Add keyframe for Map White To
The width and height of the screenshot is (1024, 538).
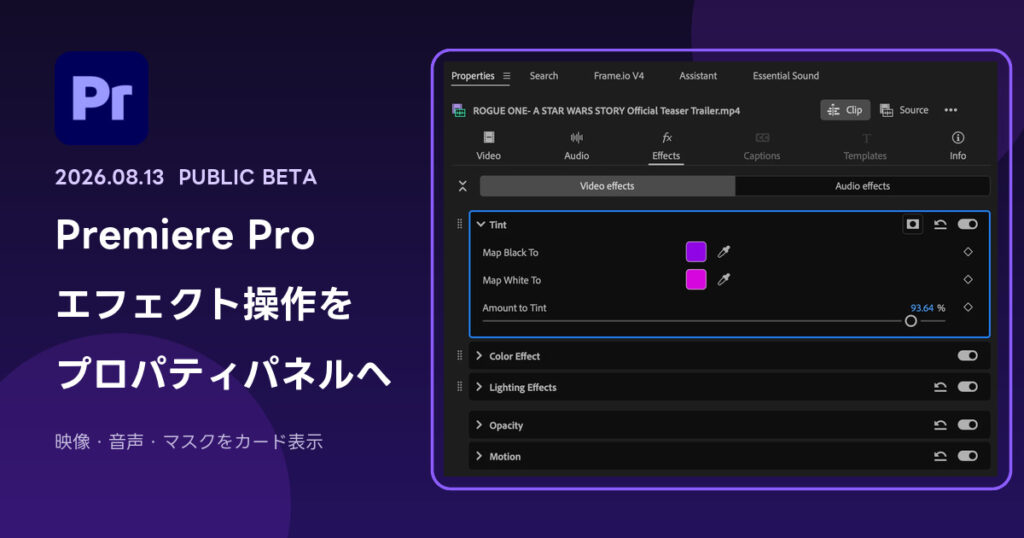pyautogui.click(x=968, y=279)
